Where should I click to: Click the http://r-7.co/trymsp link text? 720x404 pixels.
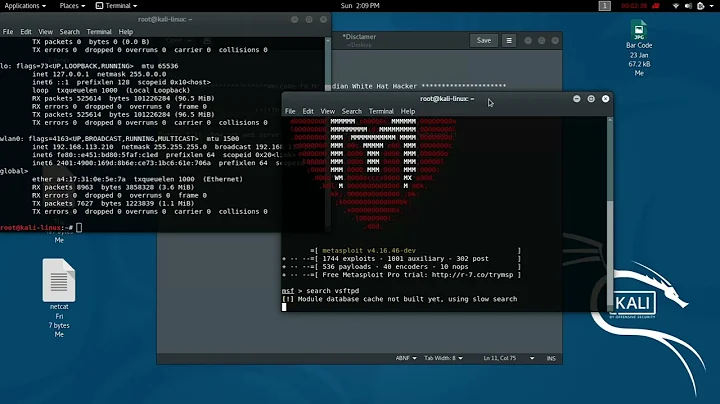pos(472,275)
